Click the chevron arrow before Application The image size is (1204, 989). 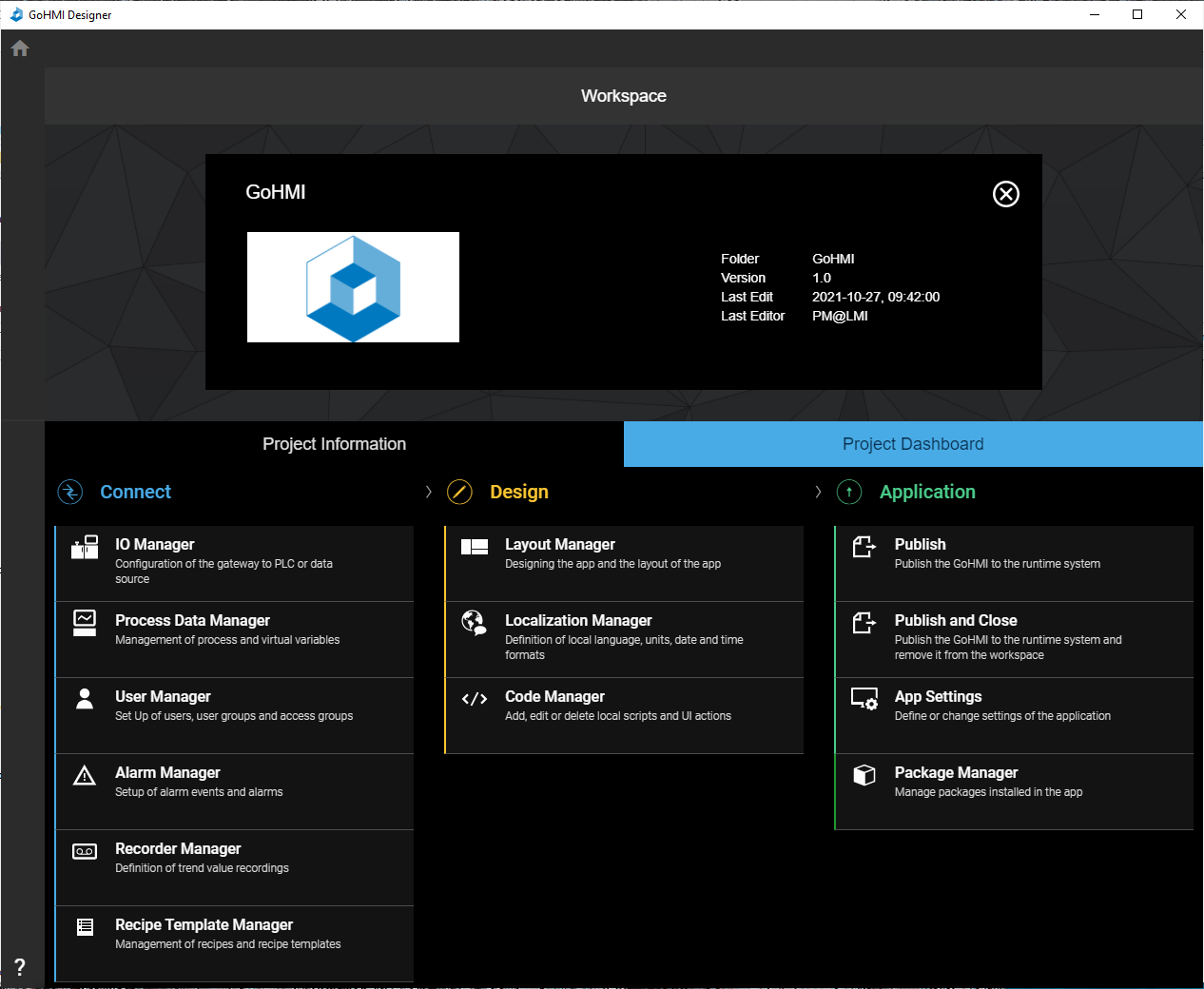[x=818, y=492]
